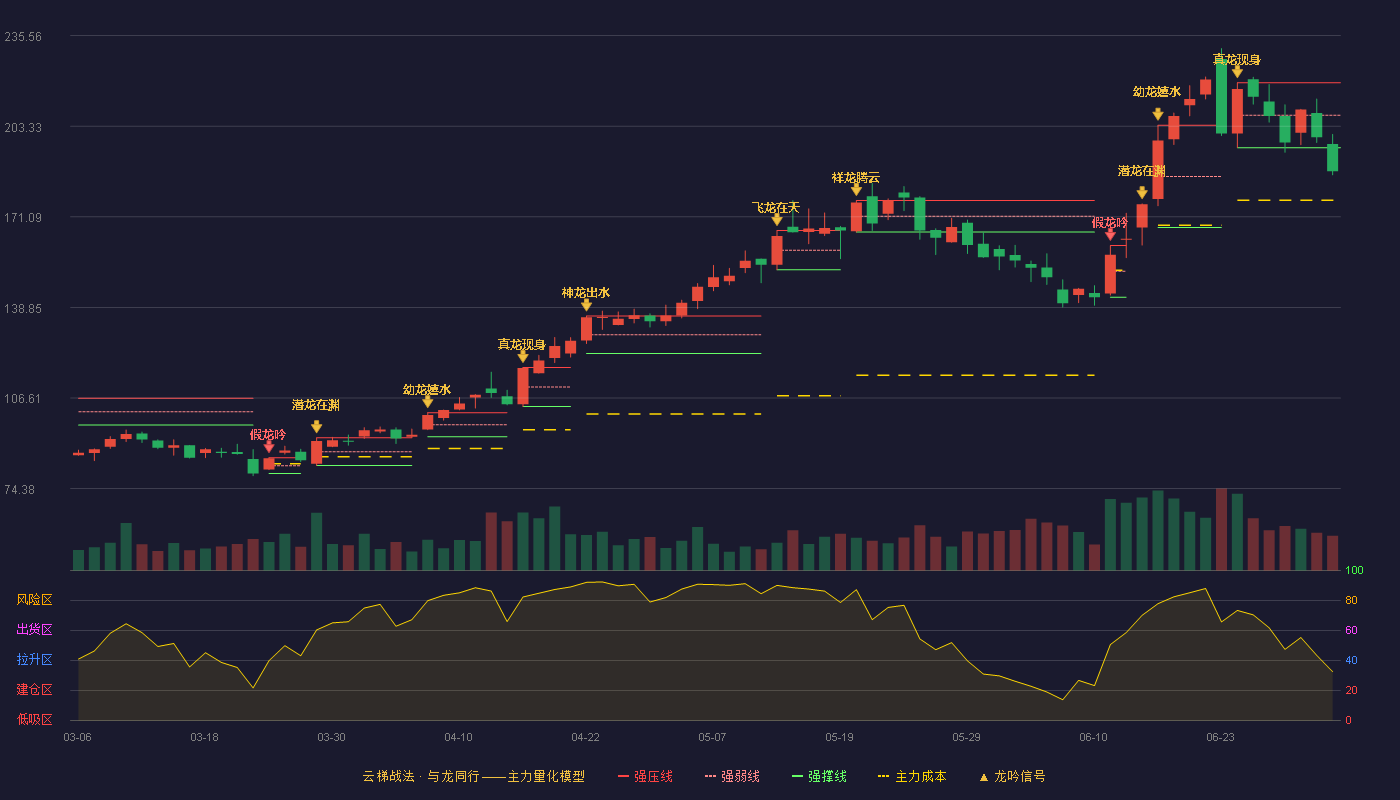Image resolution: width=1400 pixels, height=800 pixels.
Task: Click the 106.61 price axis label
Action: (x=23, y=399)
